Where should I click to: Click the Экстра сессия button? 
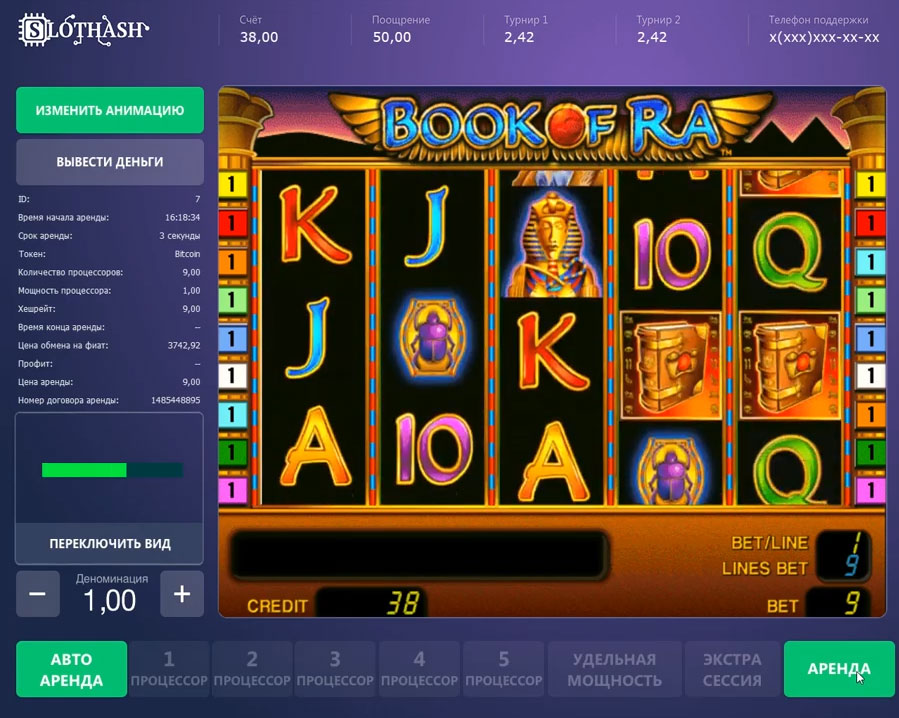point(732,669)
